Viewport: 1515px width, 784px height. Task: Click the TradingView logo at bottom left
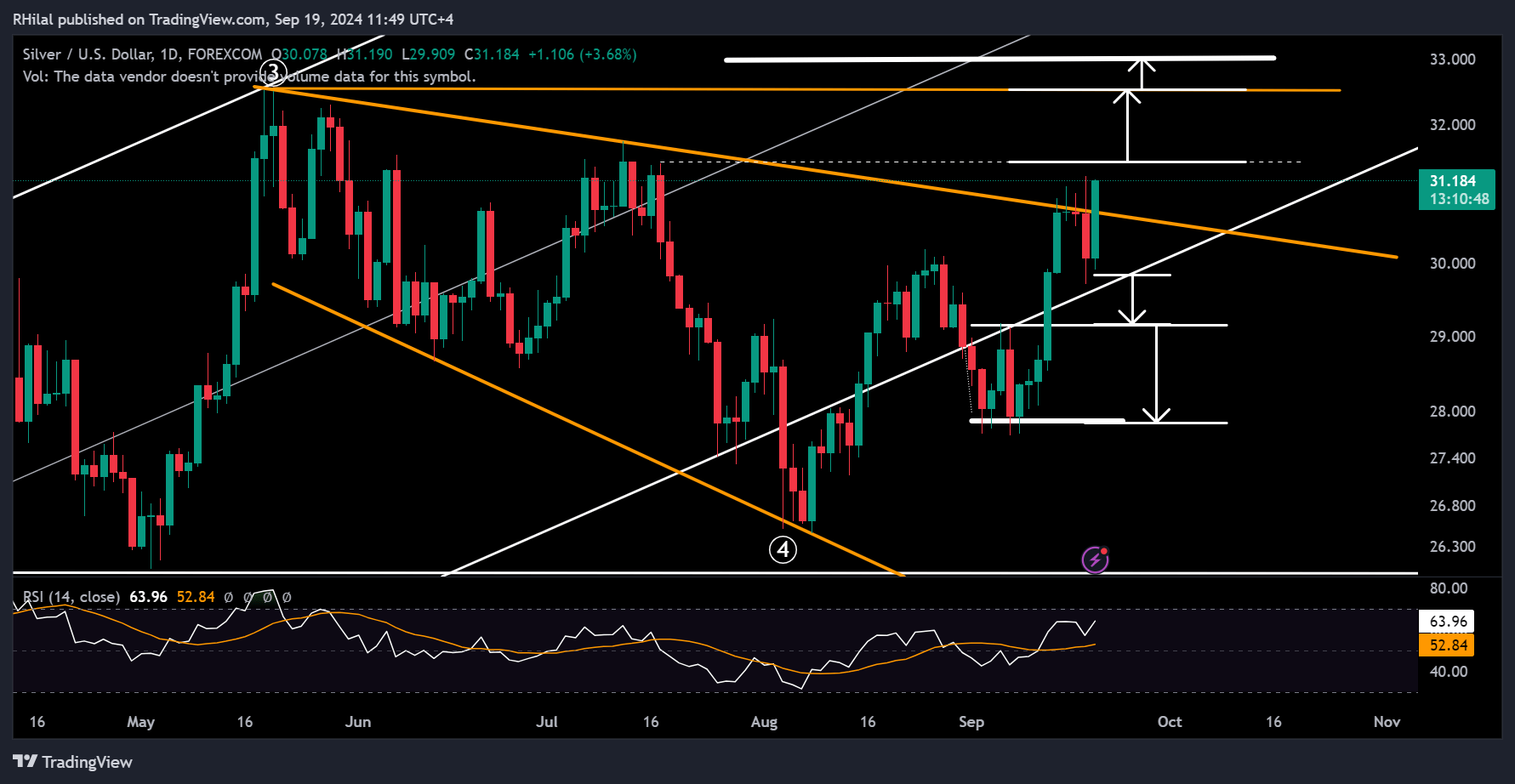pos(73,762)
